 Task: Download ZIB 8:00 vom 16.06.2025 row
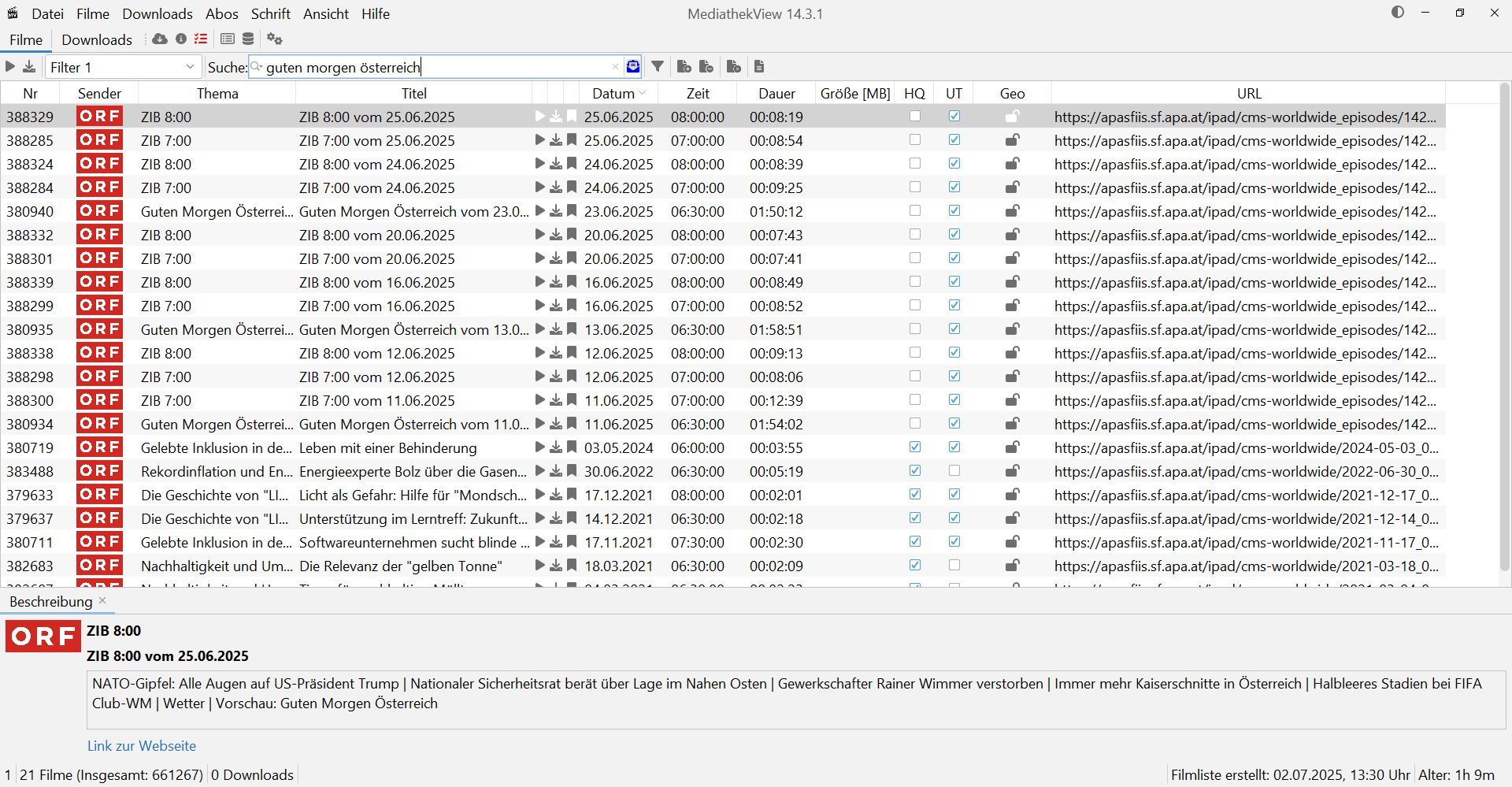pyautogui.click(x=556, y=282)
